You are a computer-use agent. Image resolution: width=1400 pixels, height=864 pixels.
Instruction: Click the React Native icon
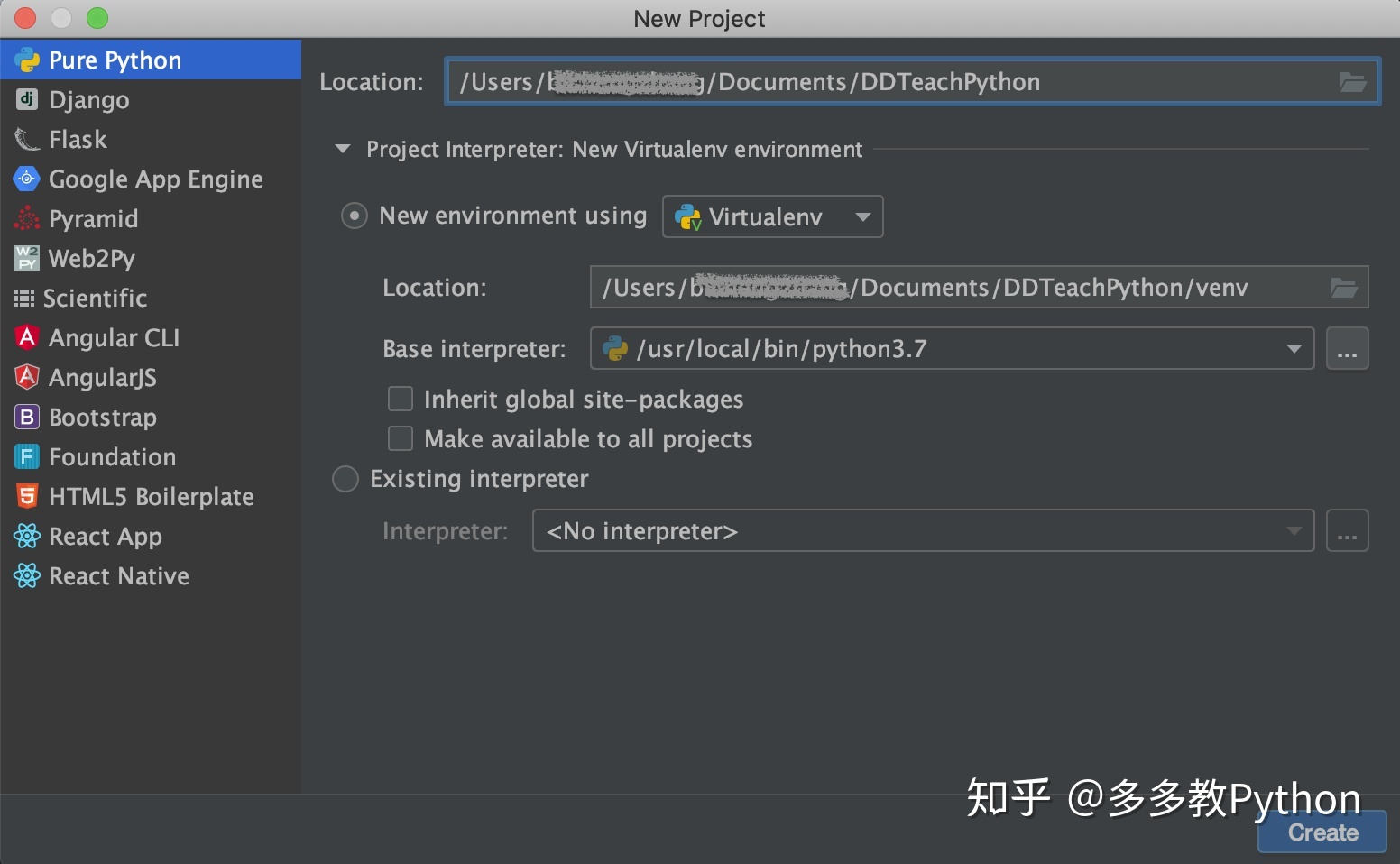pyautogui.click(x=26, y=575)
